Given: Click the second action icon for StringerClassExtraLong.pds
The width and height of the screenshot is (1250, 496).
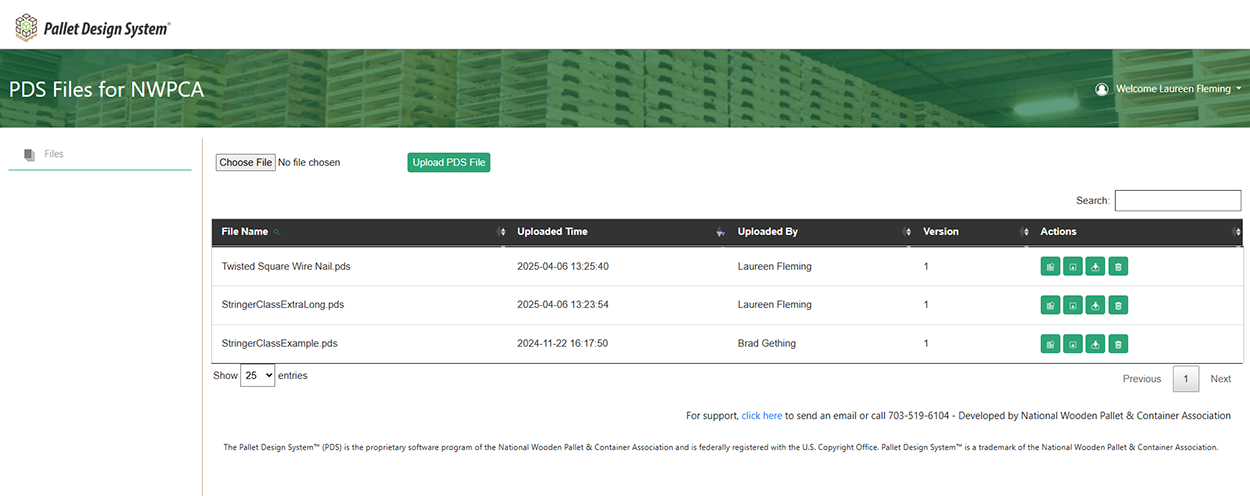Looking at the screenshot, I should [x=1073, y=305].
